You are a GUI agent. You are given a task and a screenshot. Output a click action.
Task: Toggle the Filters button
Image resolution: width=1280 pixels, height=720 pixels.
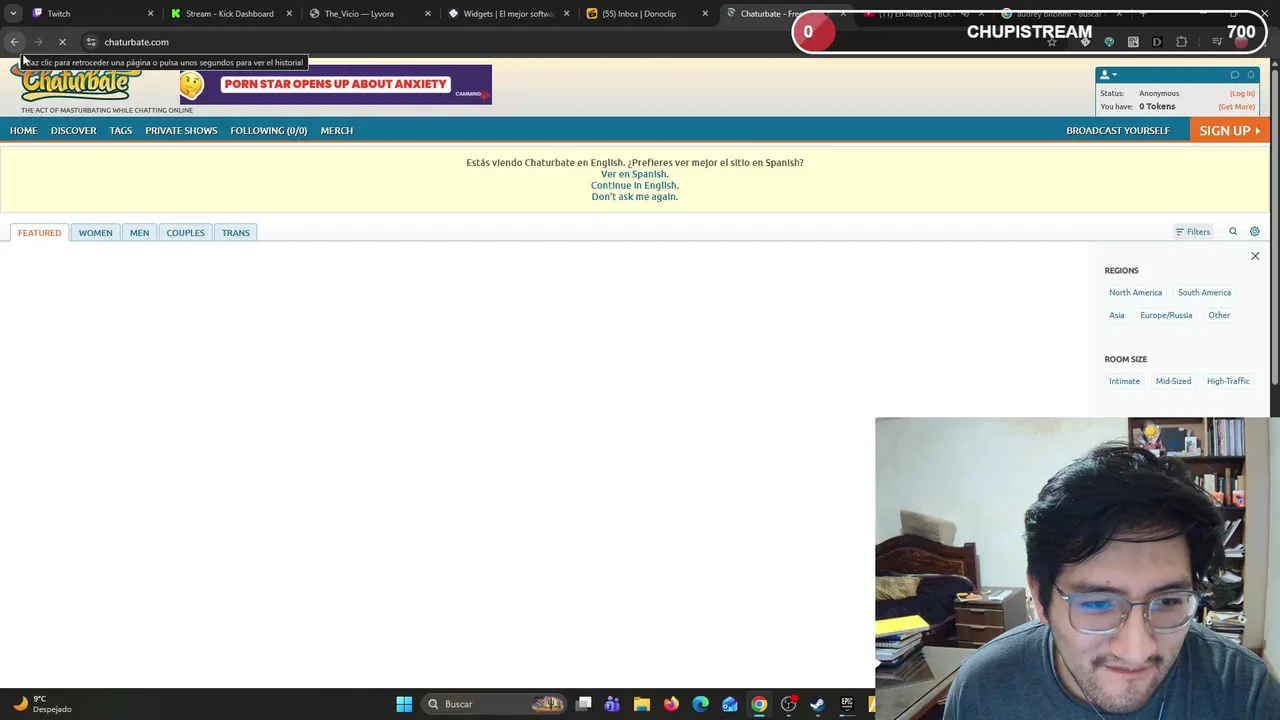click(x=1193, y=232)
